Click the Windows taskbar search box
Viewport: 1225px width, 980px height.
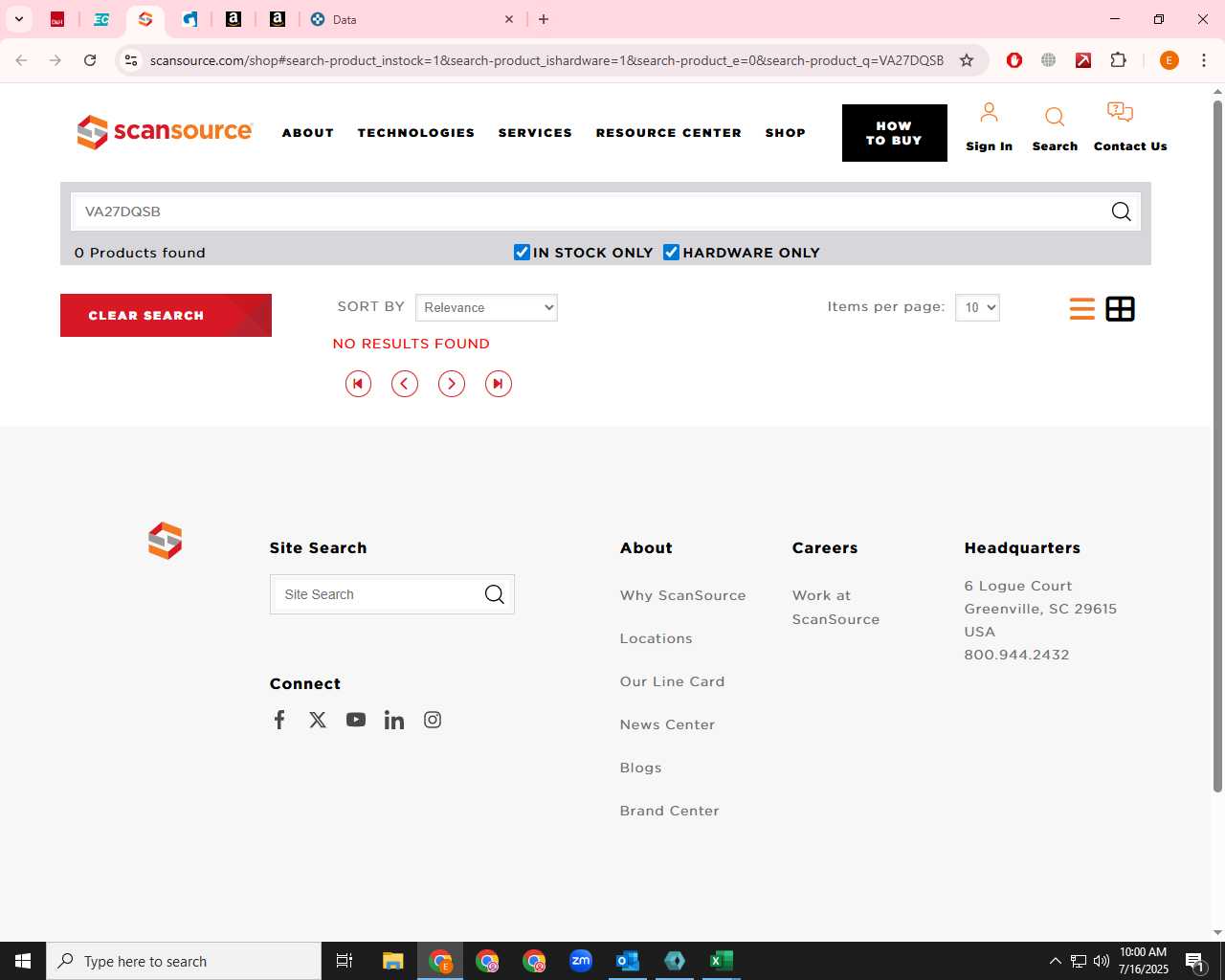tap(184, 961)
